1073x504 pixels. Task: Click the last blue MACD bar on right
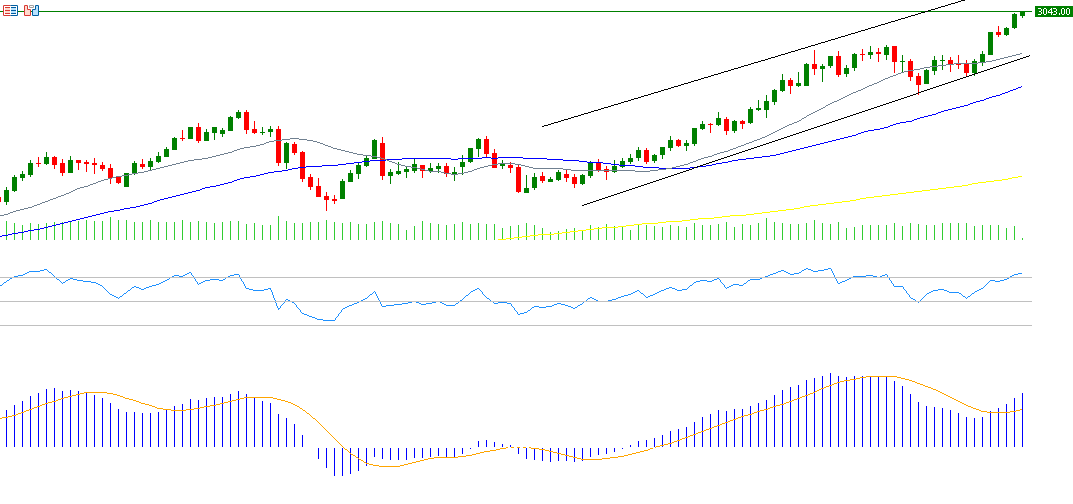pyautogui.click(x=1023, y=420)
